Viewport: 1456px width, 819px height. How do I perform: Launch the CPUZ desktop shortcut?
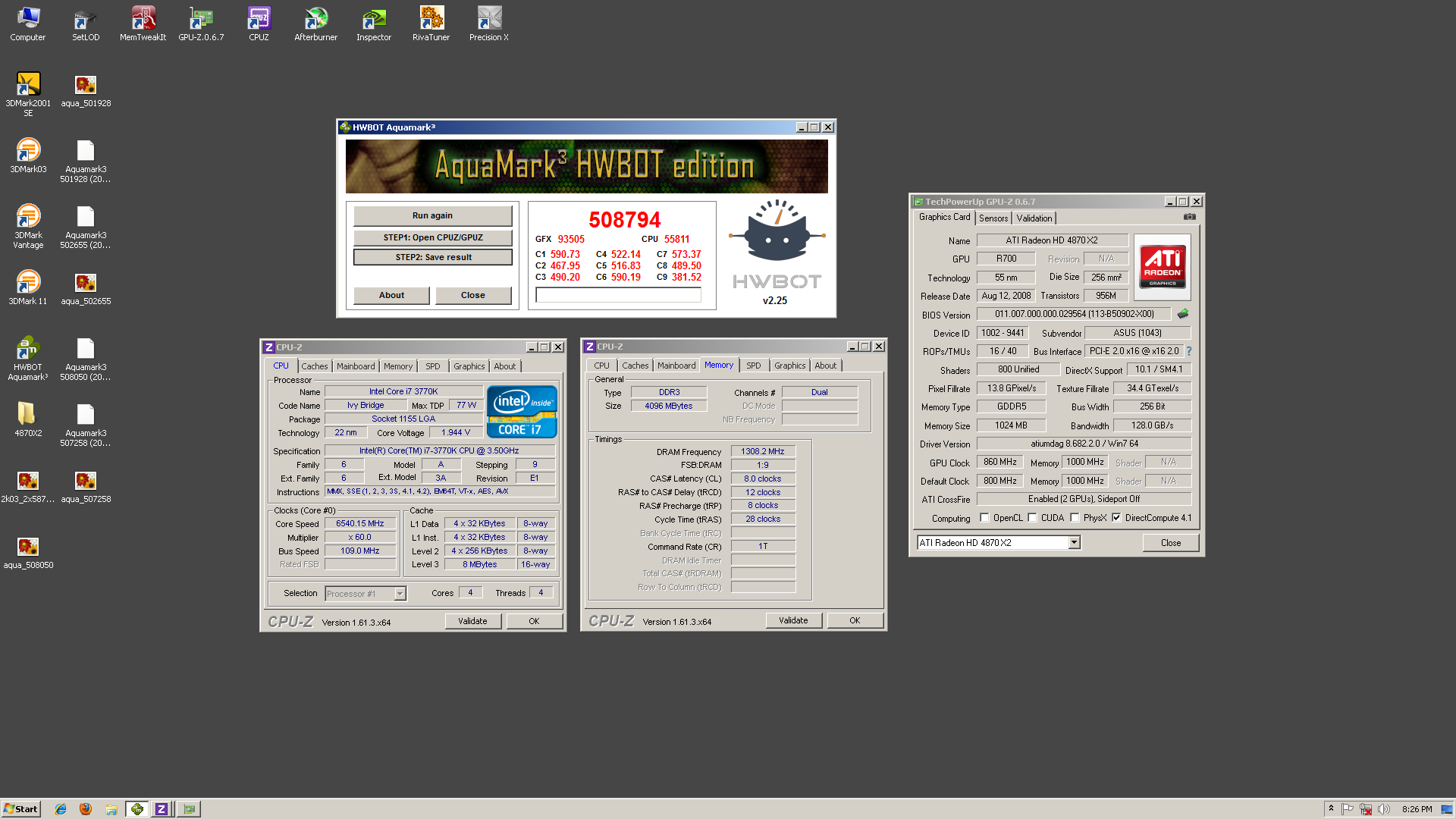click(x=259, y=23)
